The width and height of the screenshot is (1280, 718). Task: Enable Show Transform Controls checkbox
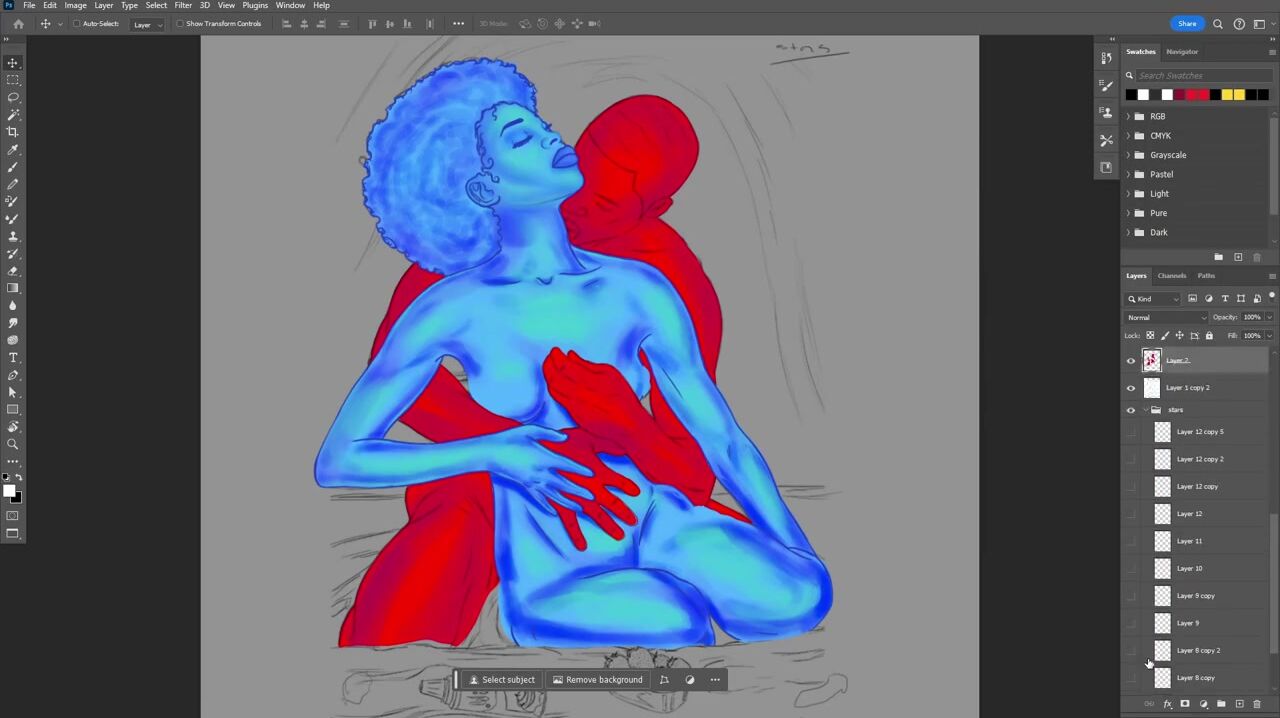[180, 24]
